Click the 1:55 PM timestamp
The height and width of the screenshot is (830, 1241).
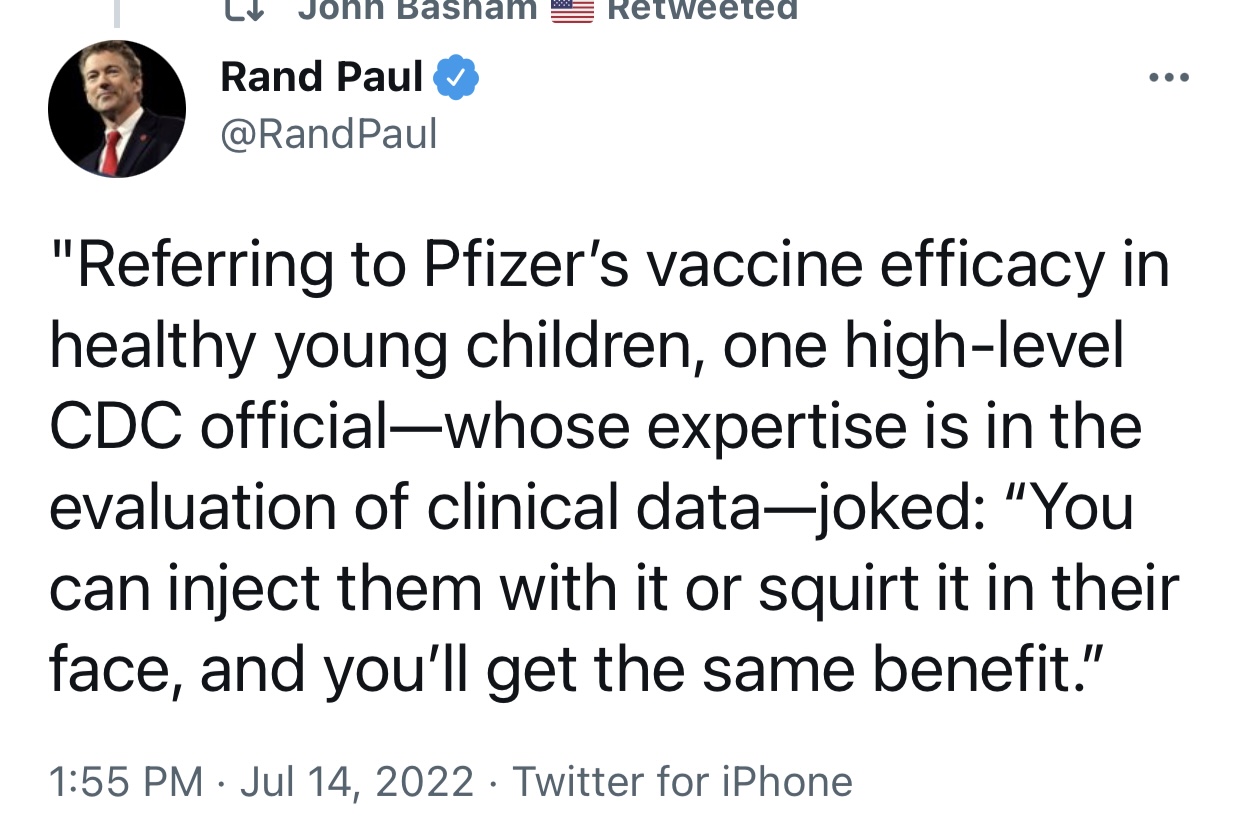126,781
